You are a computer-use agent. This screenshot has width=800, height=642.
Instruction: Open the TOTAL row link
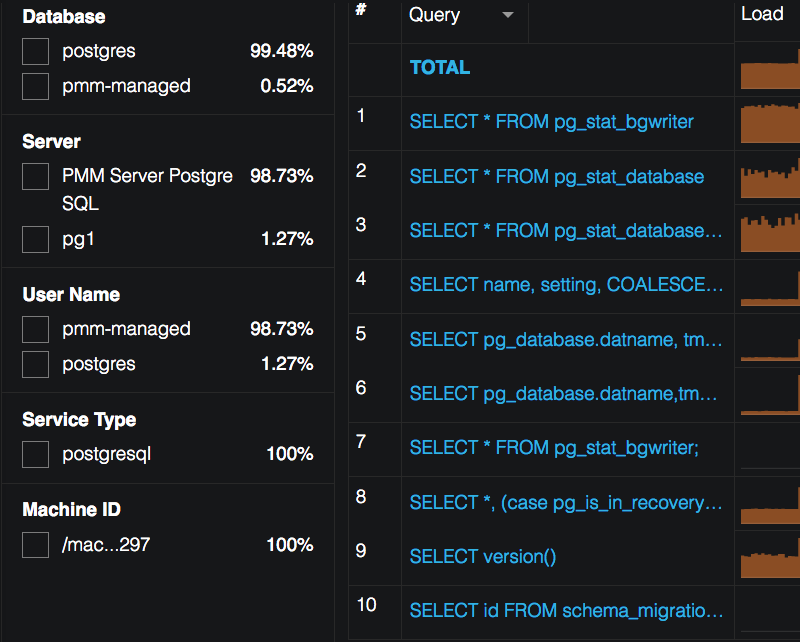440,68
